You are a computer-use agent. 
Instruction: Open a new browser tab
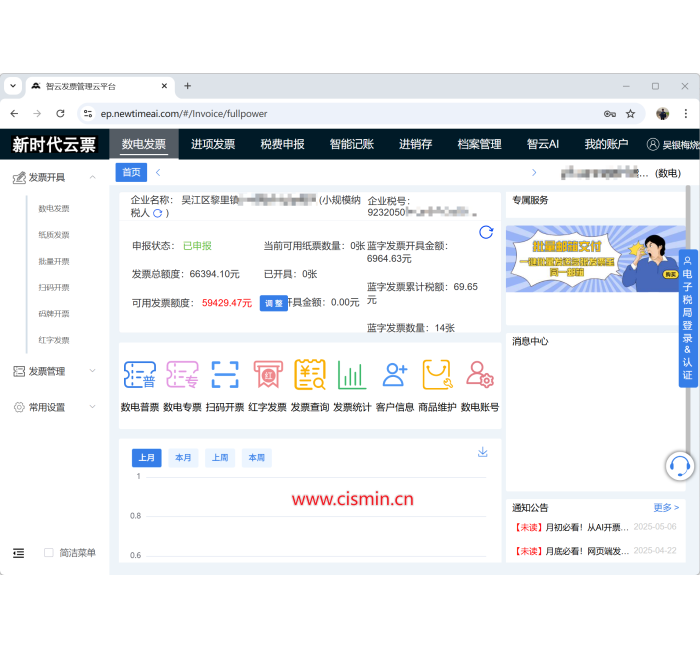point(188,86)
